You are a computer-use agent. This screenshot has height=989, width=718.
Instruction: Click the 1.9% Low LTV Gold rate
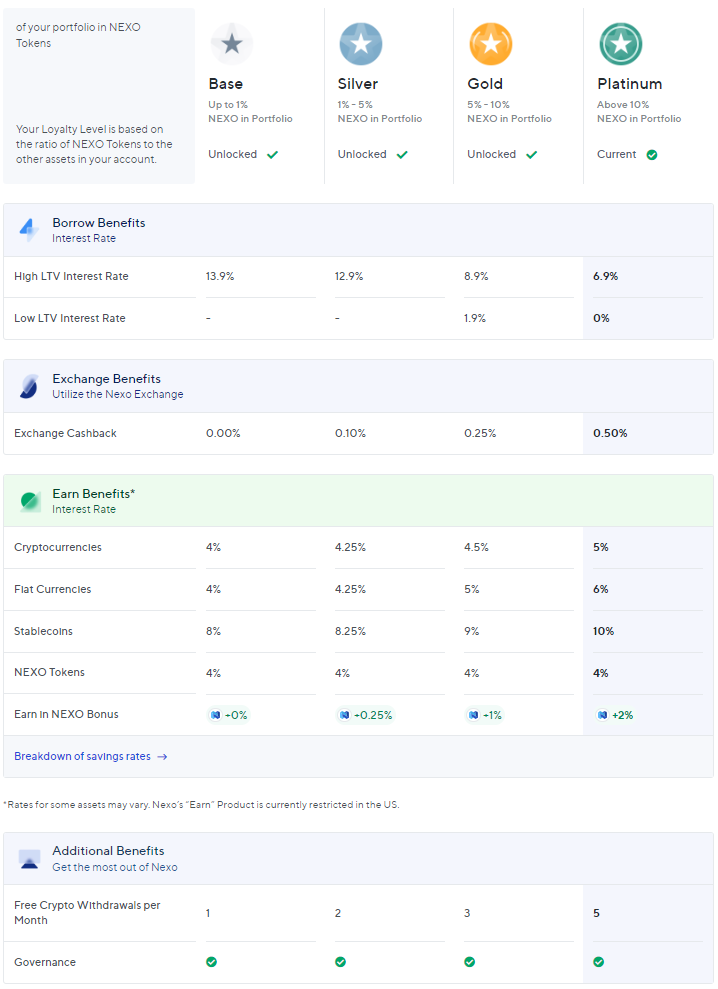pos(475,319)
